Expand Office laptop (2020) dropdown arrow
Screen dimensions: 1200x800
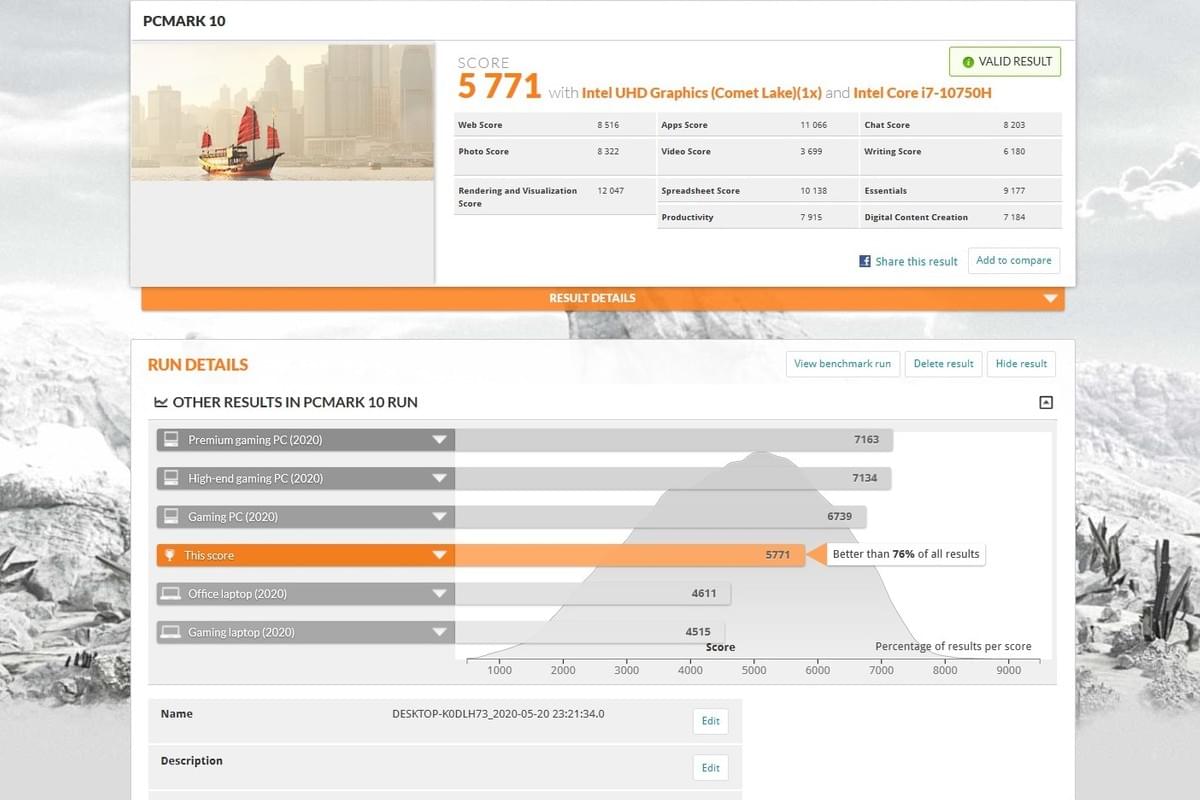click(x=438, y=594)
